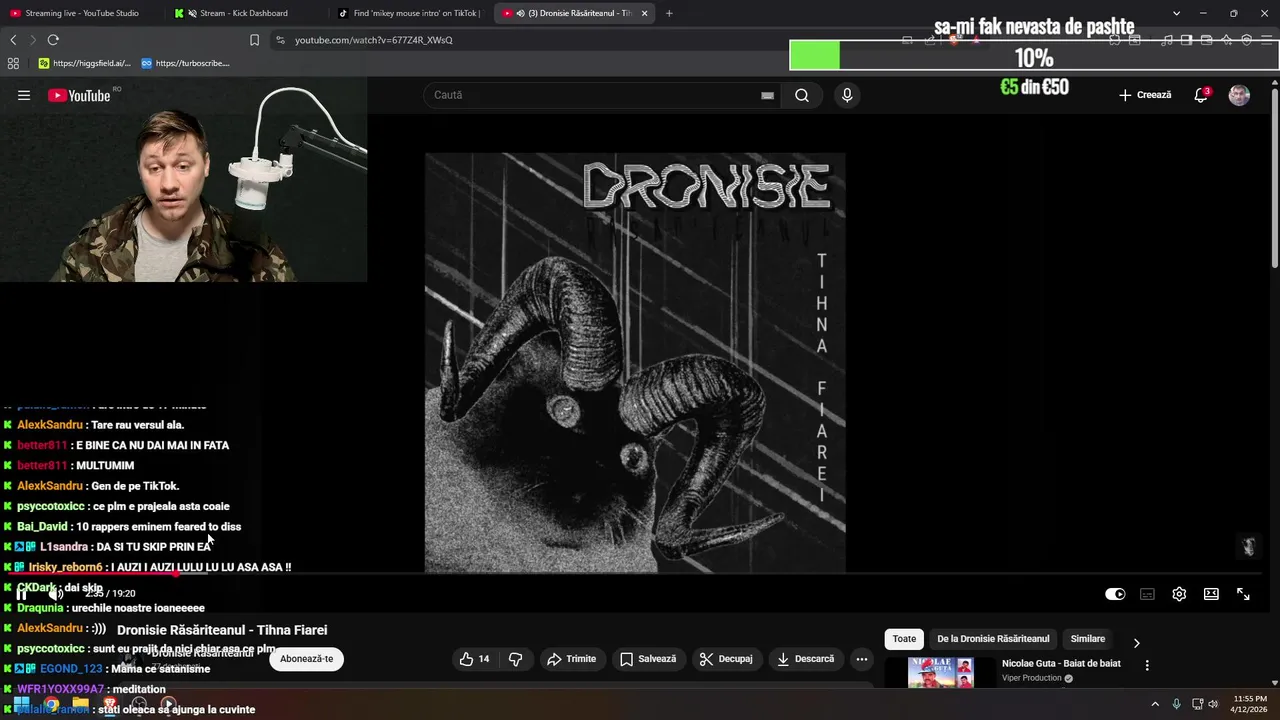Expand browser tab search dropdown
Image resolution: width=1280 pixels, height=720 pixels.
click(x=1176, y=13)
